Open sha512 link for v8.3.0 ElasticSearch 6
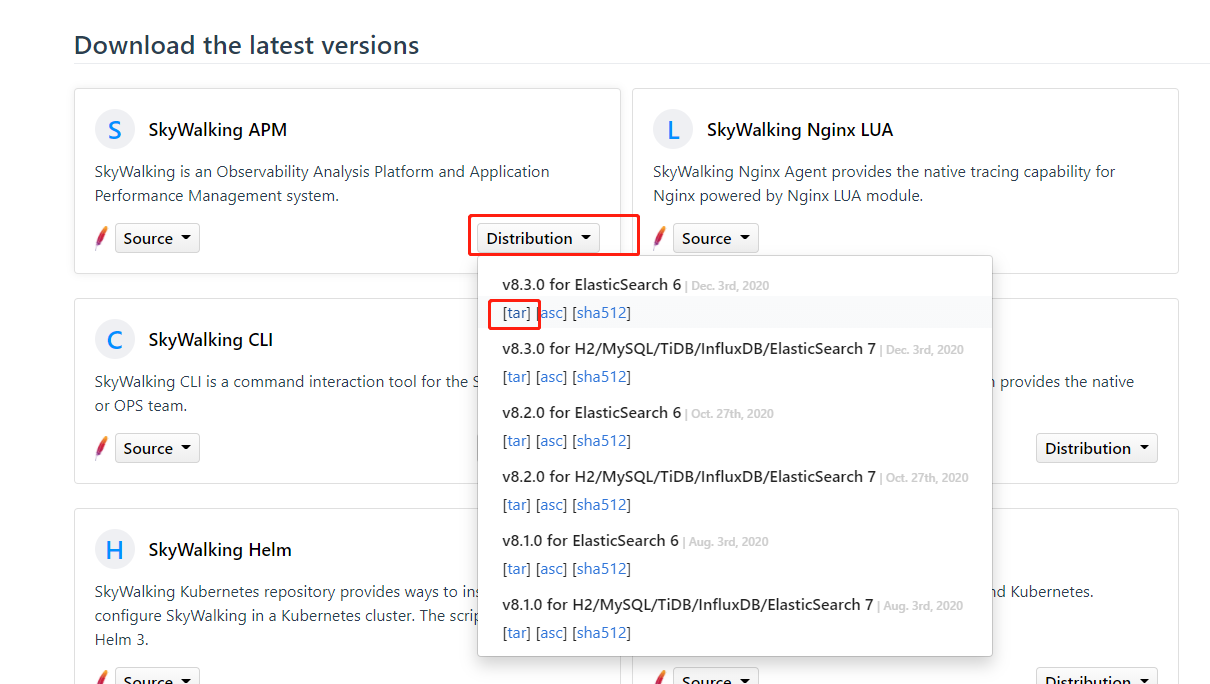 pyautogui.click(x=601, y=313)
